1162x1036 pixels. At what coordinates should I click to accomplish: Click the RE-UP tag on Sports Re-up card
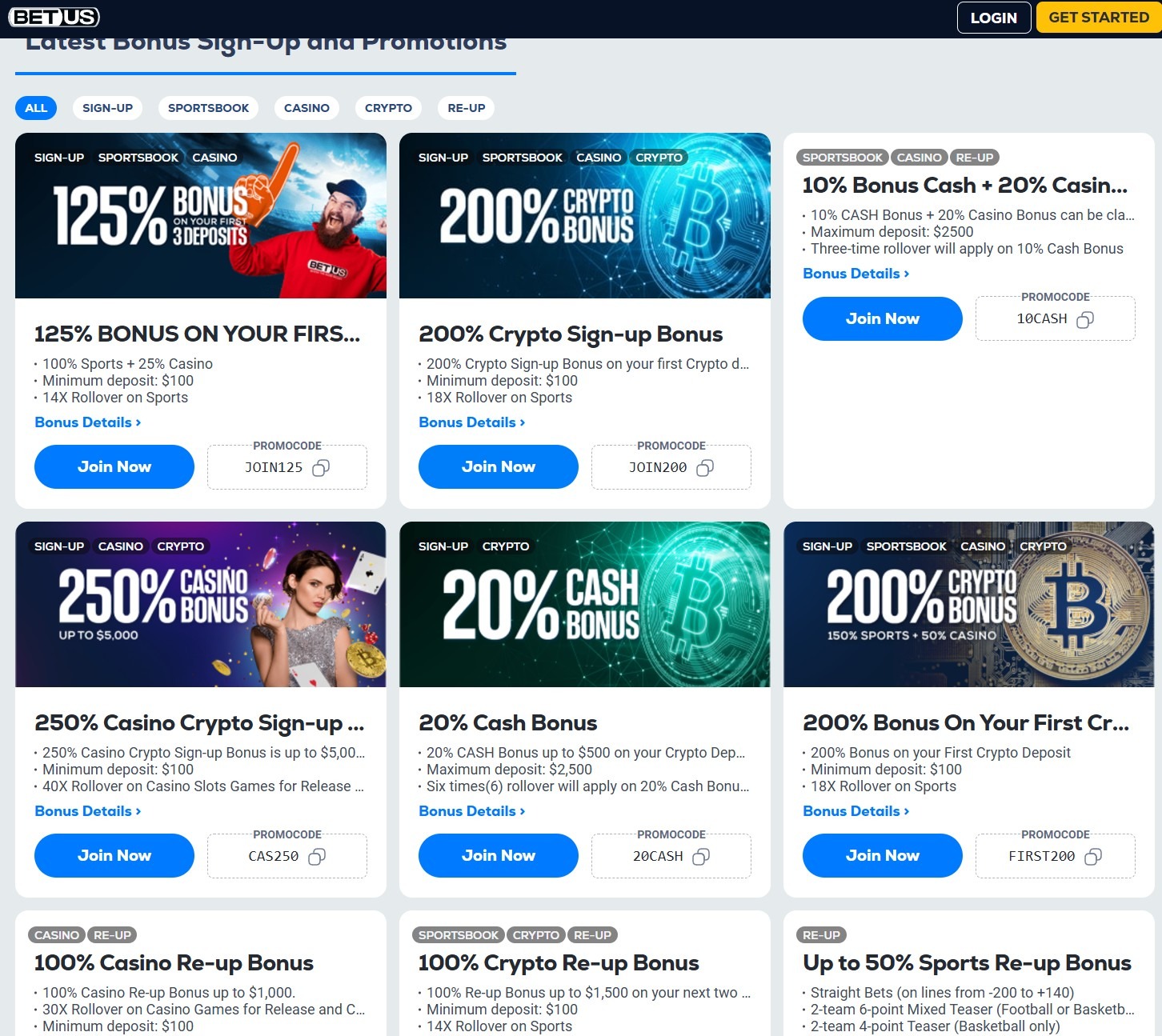821,935
